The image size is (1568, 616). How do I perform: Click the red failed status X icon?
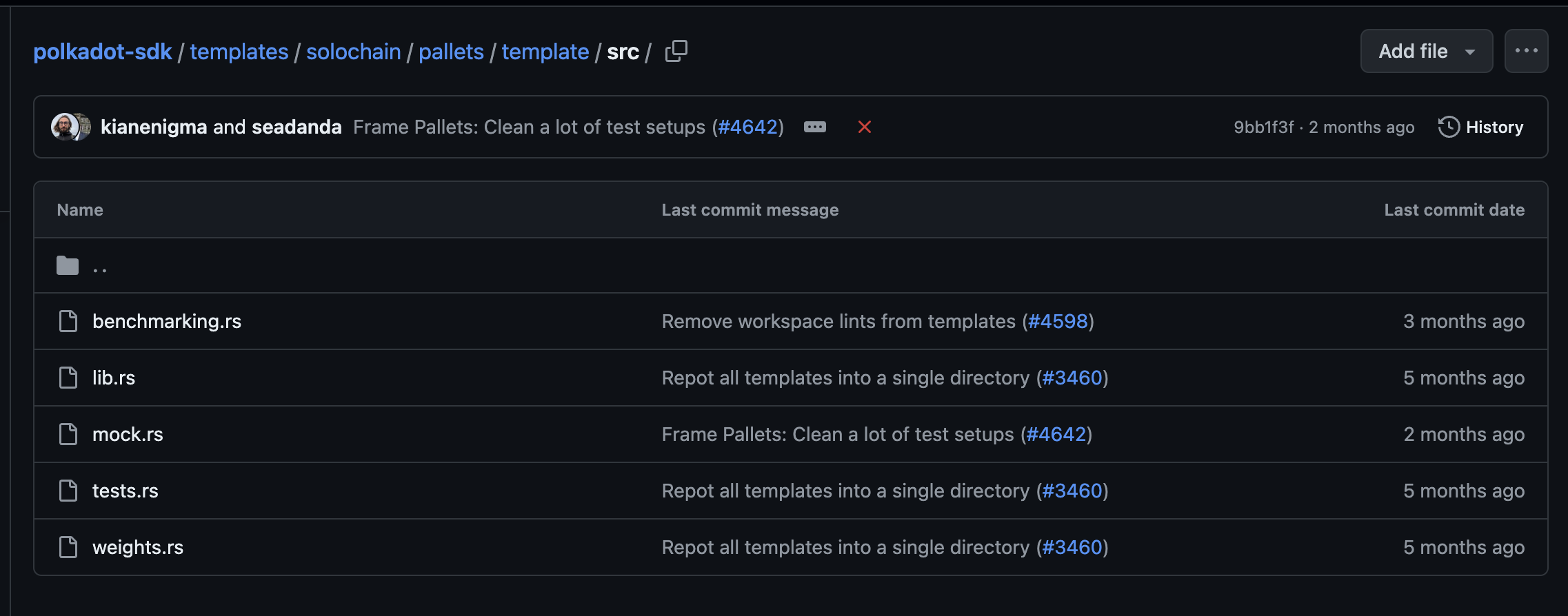coord(864,127)
